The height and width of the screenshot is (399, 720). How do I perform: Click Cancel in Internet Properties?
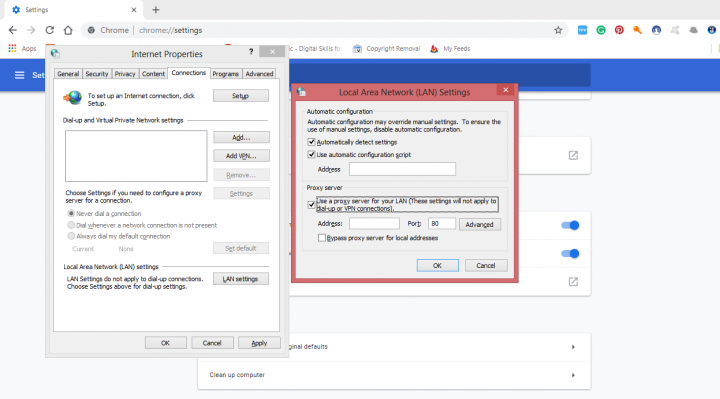[212, 343]
